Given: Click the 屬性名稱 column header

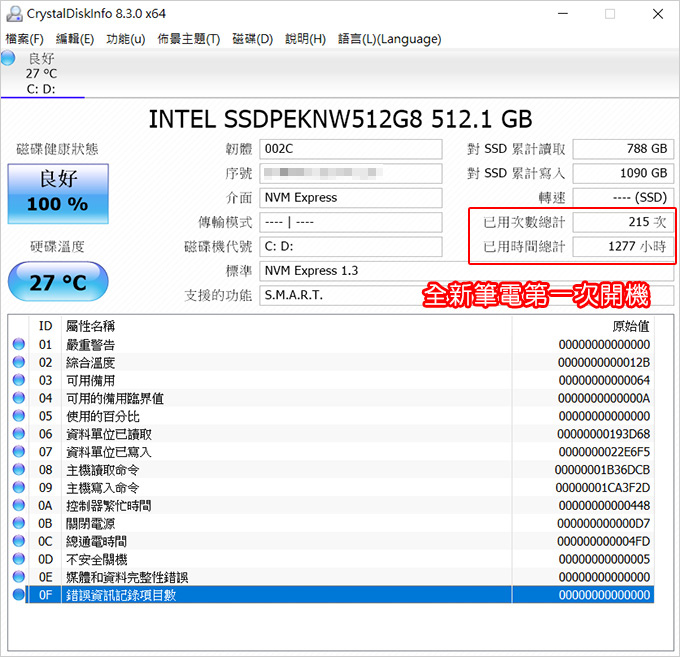Looking at the screenshot, I should pyautogui.click(x=90, y=326).
